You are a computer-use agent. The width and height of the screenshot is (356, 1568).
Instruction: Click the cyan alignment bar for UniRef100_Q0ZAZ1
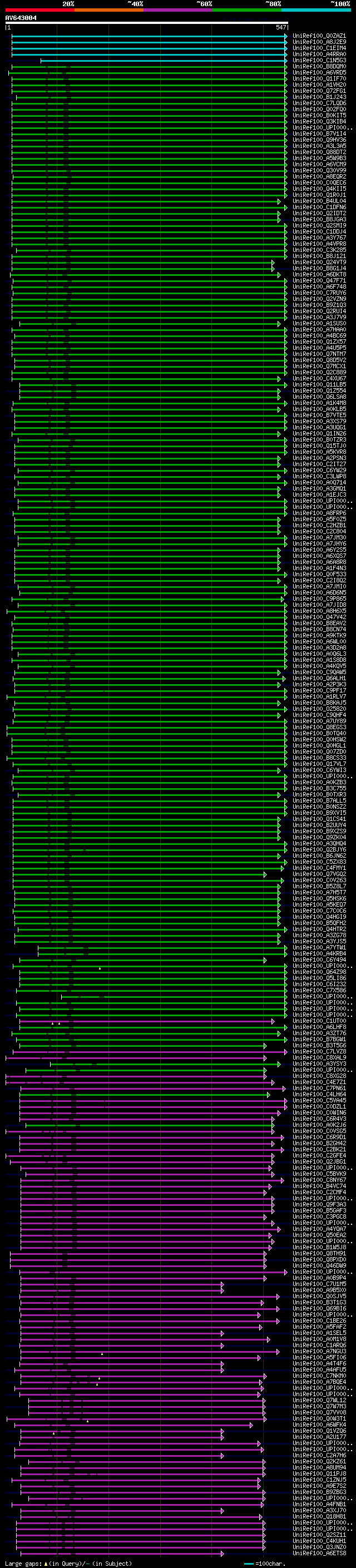[x=149, y=36]
